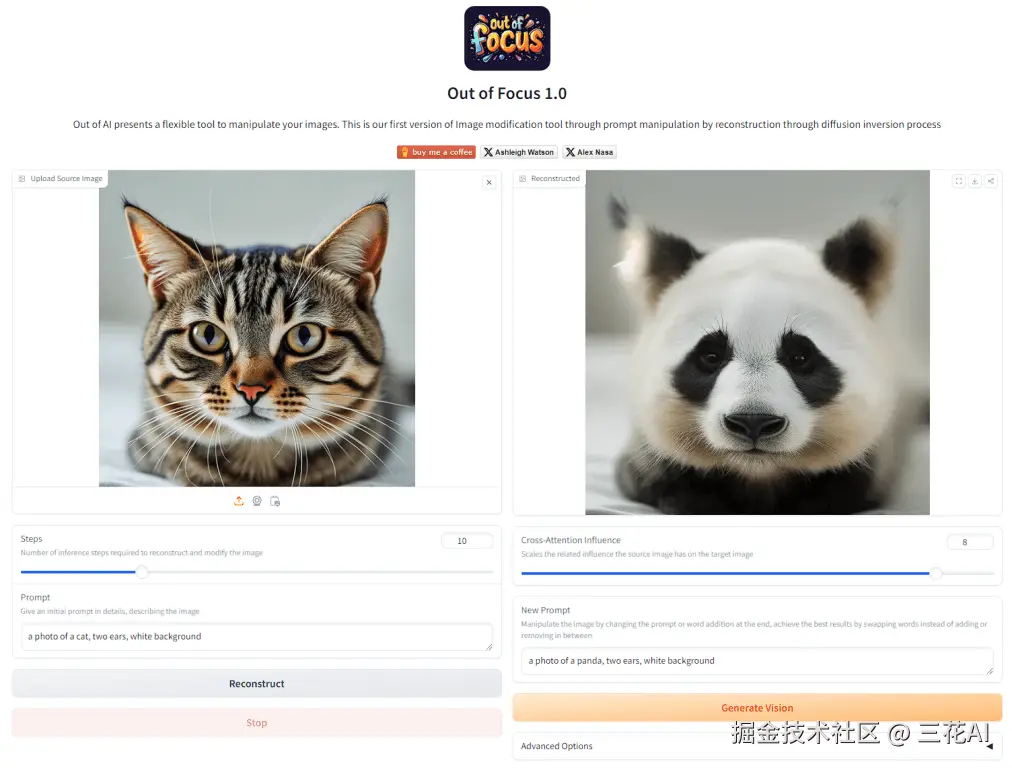Click the "Number of inference steps" description

[x=141, y=553]
